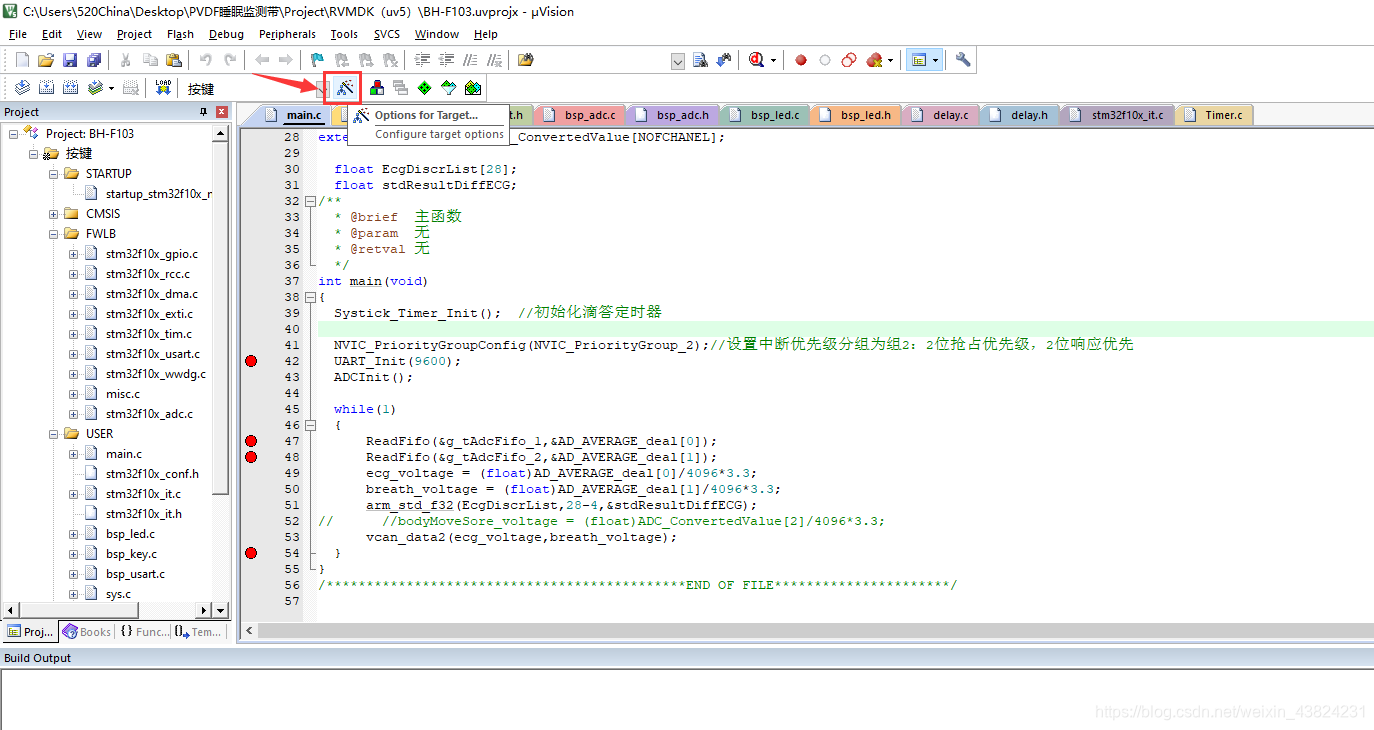Click the Disable All Breakpoints icon
Screen dimensions: 1374x730
pyautogui.click(x=849, y=60)
